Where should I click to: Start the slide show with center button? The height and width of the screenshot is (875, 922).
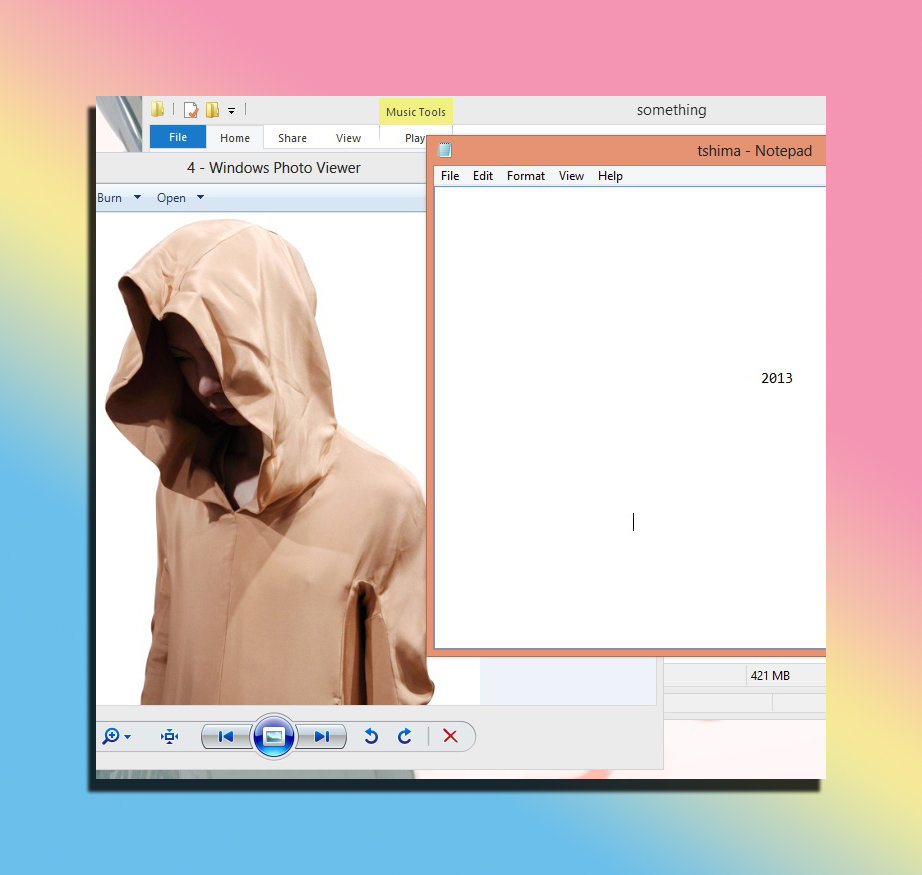tap(274, 736)
